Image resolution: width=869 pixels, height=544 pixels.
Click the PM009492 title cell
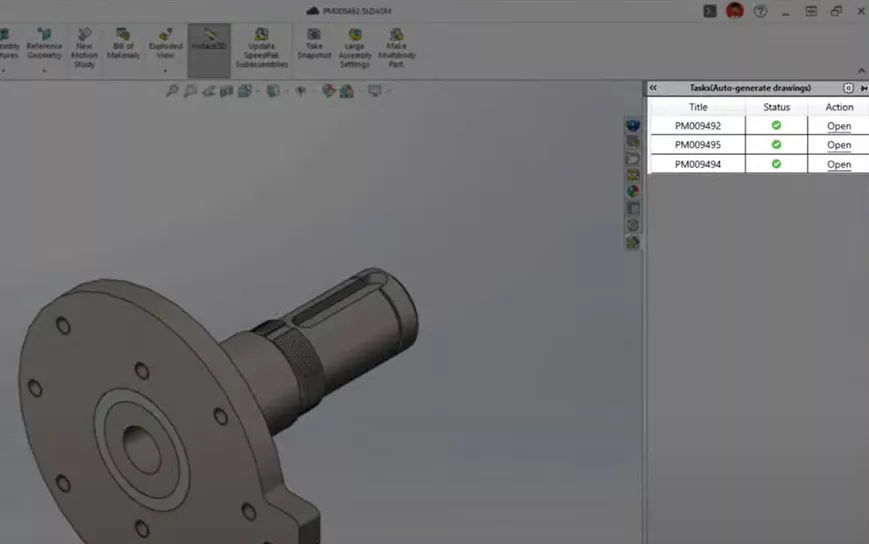click(697, 126)
